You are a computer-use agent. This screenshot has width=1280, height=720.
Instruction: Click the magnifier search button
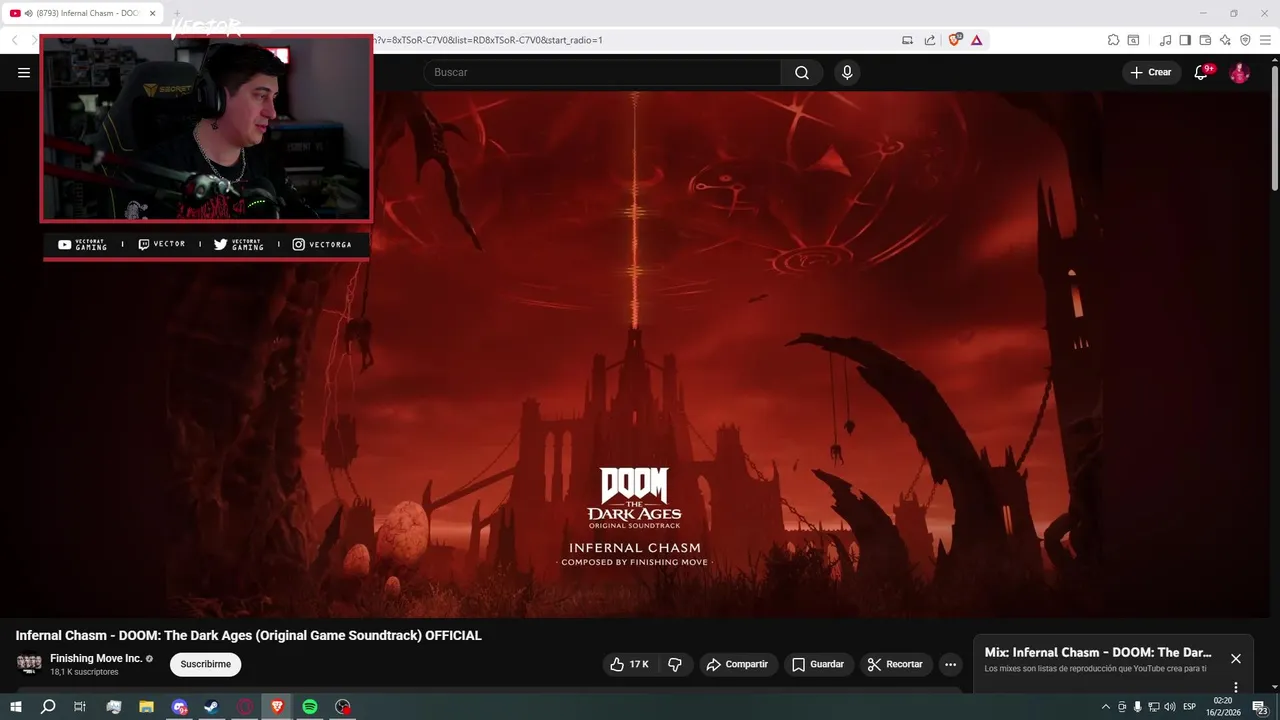click(x=802, y=72)
